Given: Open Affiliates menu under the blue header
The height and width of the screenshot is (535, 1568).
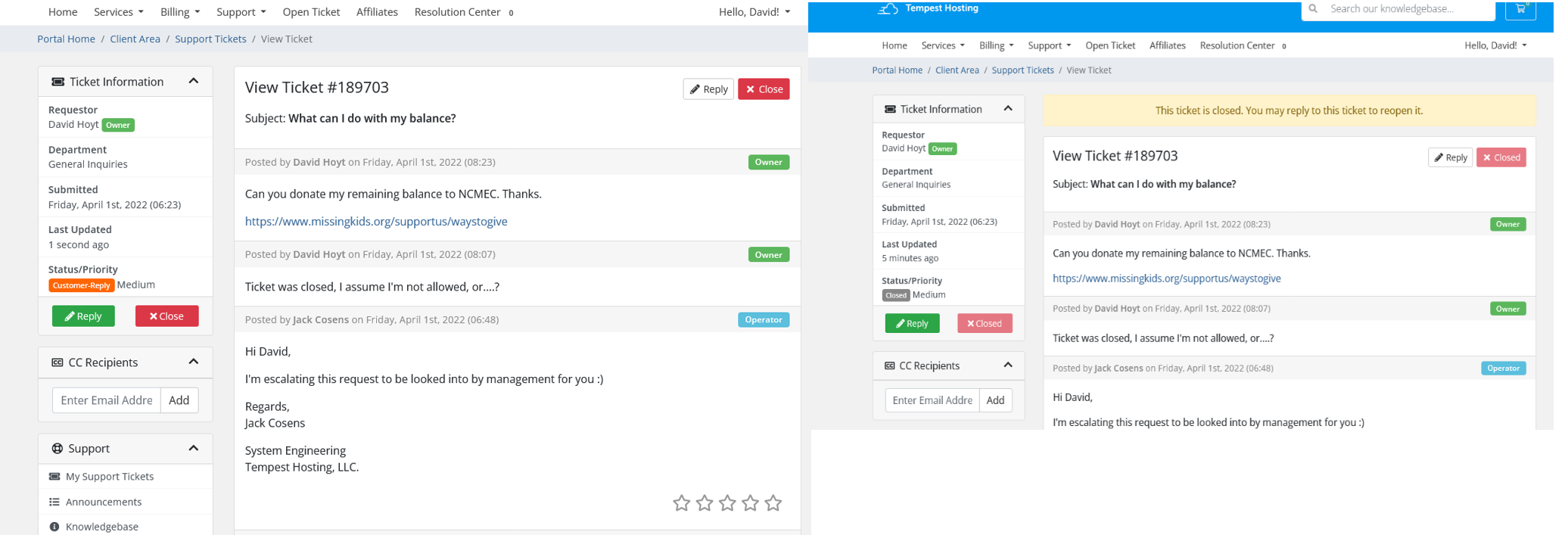Looking at the screenshot, I should [x=1167, y=45].
